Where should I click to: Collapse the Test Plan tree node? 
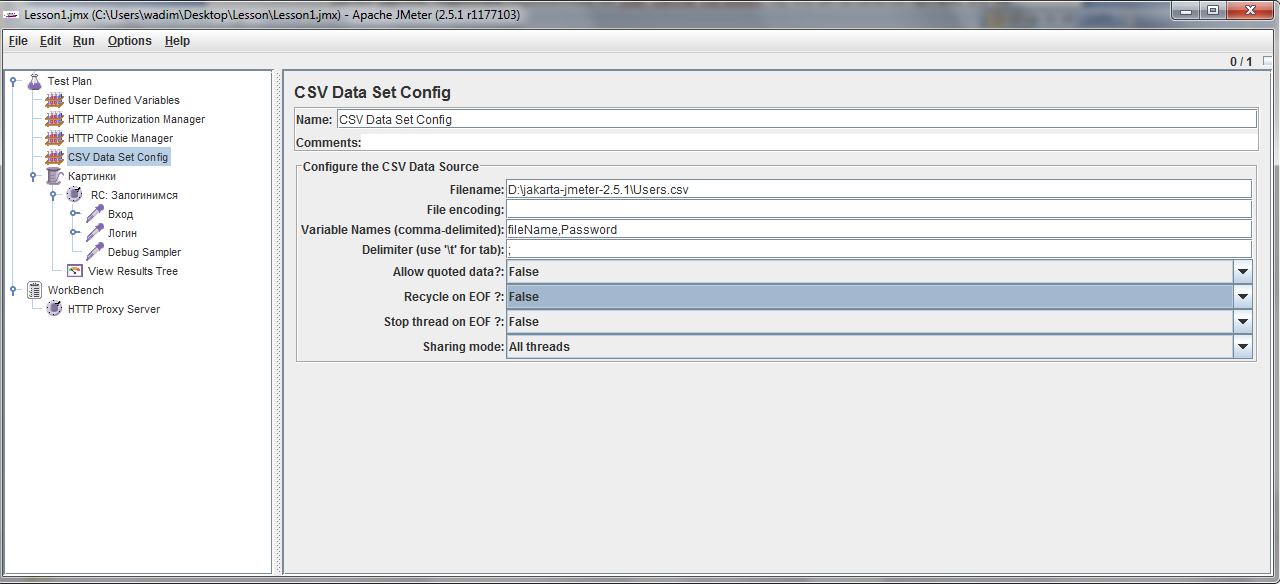[13, 81]
